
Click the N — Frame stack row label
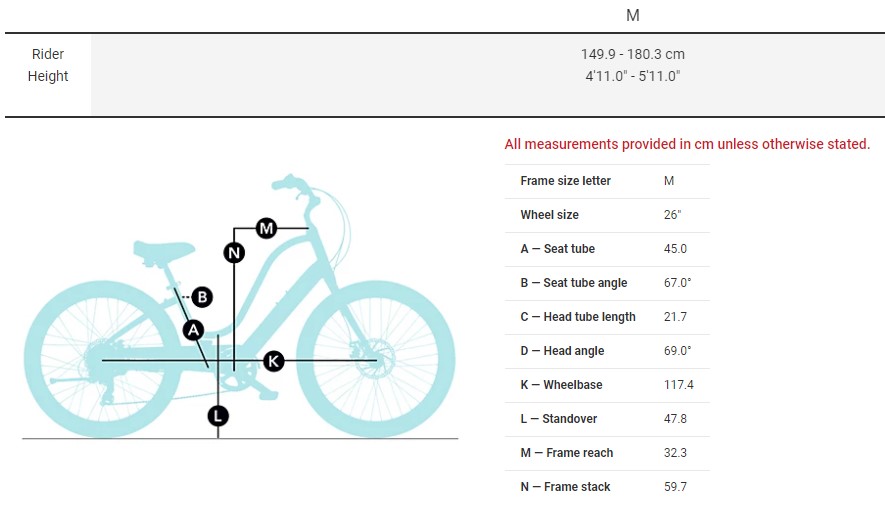click(x=565, y=487)
